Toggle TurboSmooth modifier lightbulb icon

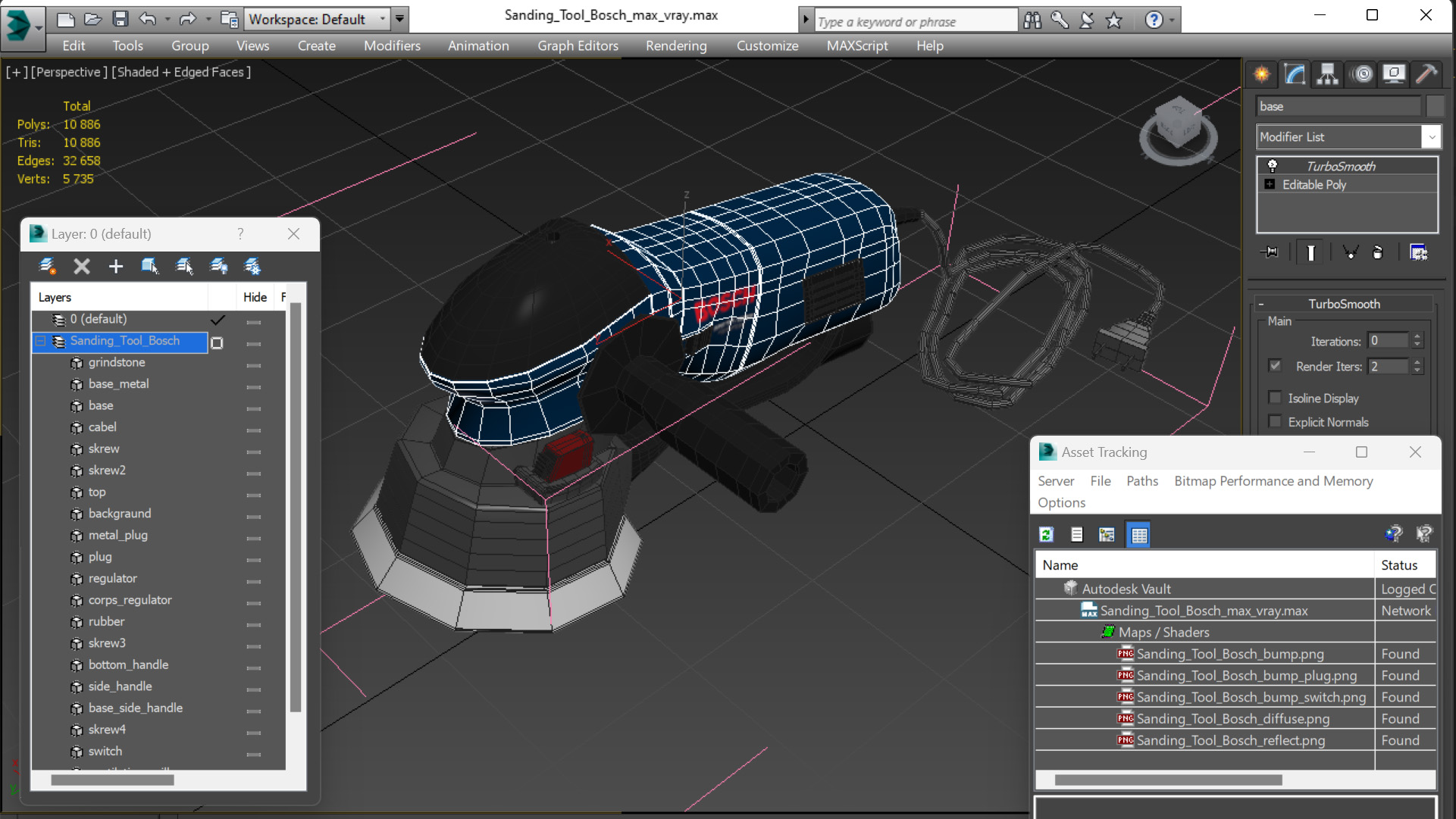tap(1272, 166)
